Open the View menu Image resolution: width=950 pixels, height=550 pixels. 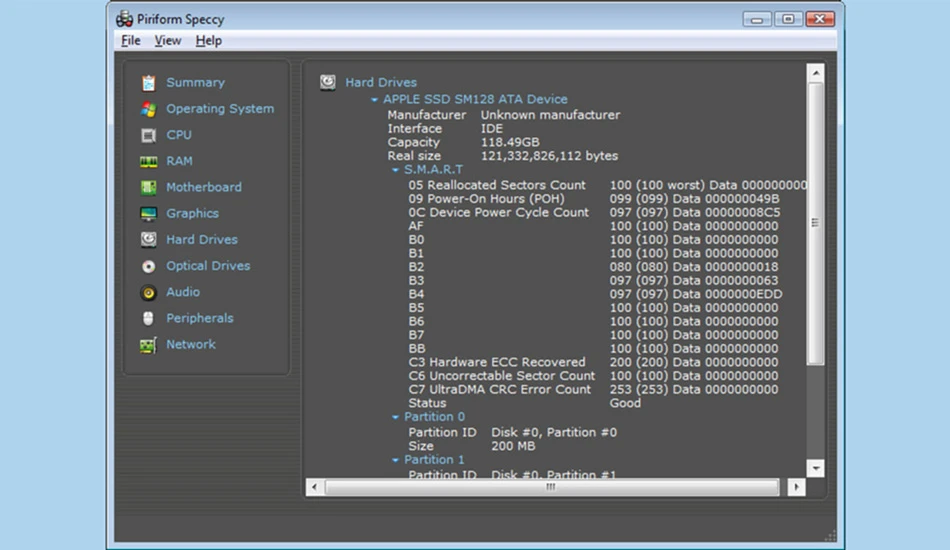point(168,41)
